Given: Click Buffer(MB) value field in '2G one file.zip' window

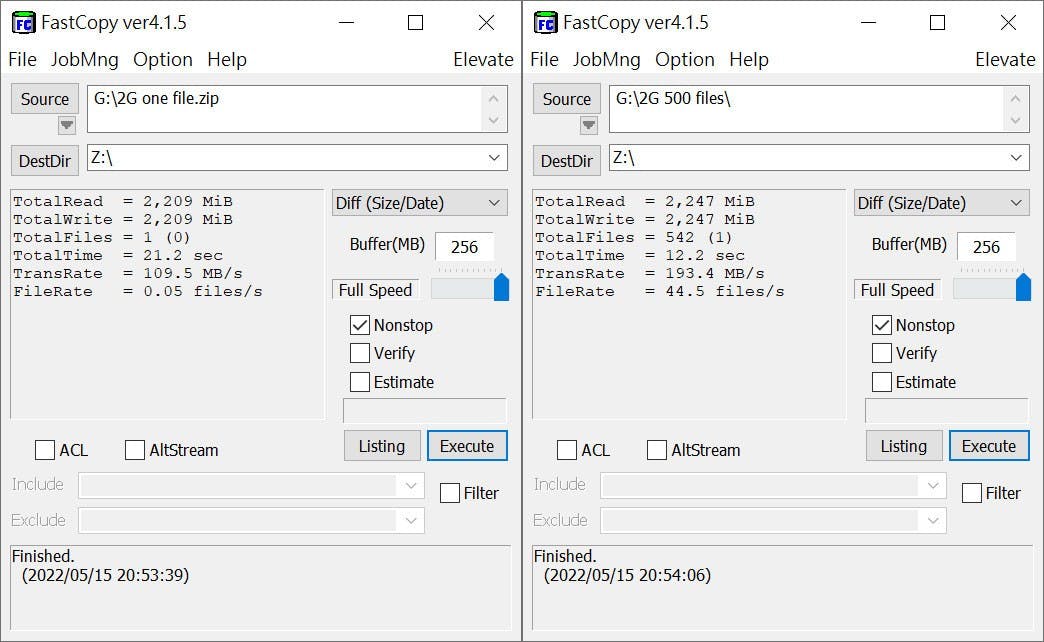Looking at the screenshot, I should (x=464, y=246).
